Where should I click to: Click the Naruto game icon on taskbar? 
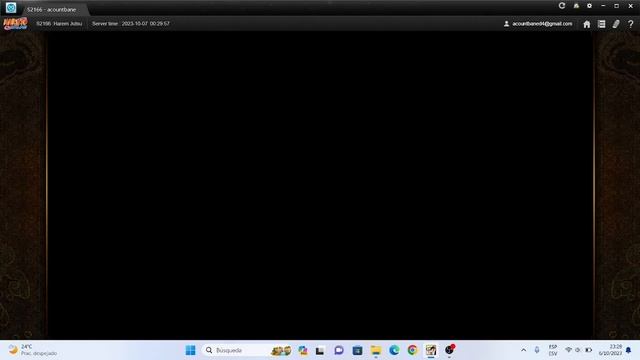[431, 350]
